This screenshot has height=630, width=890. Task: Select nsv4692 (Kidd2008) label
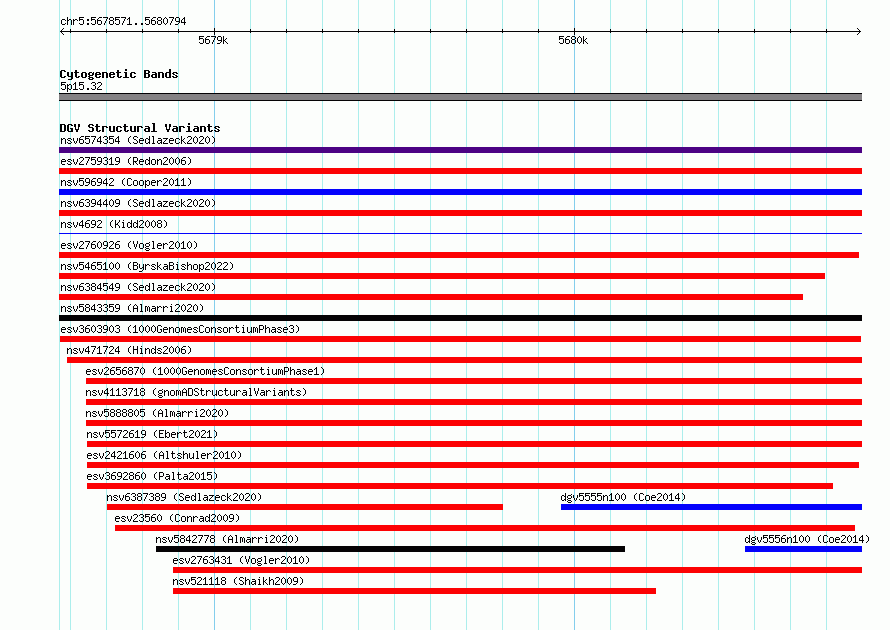114,224
